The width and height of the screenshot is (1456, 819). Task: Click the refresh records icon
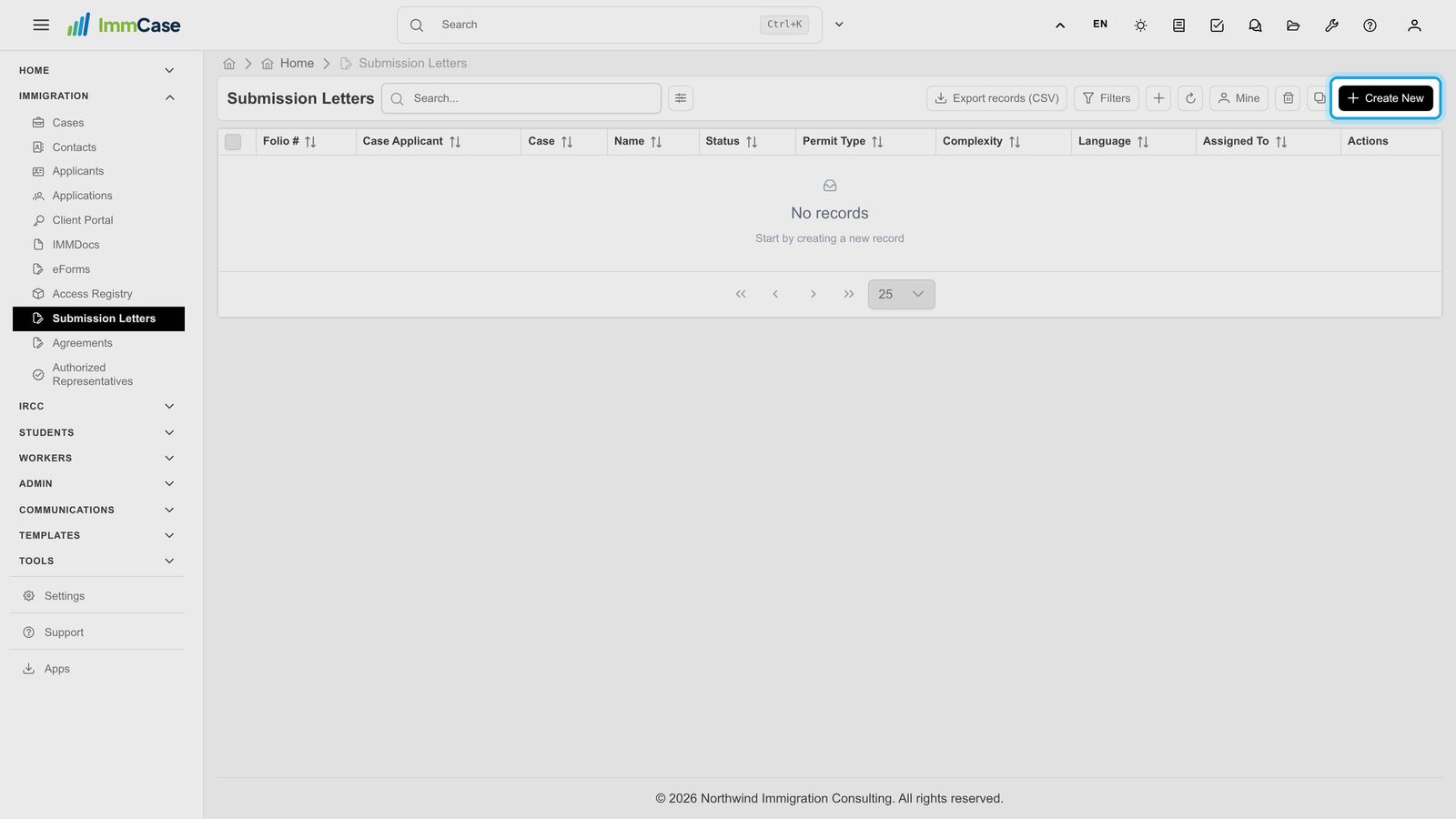[1190, 98]
